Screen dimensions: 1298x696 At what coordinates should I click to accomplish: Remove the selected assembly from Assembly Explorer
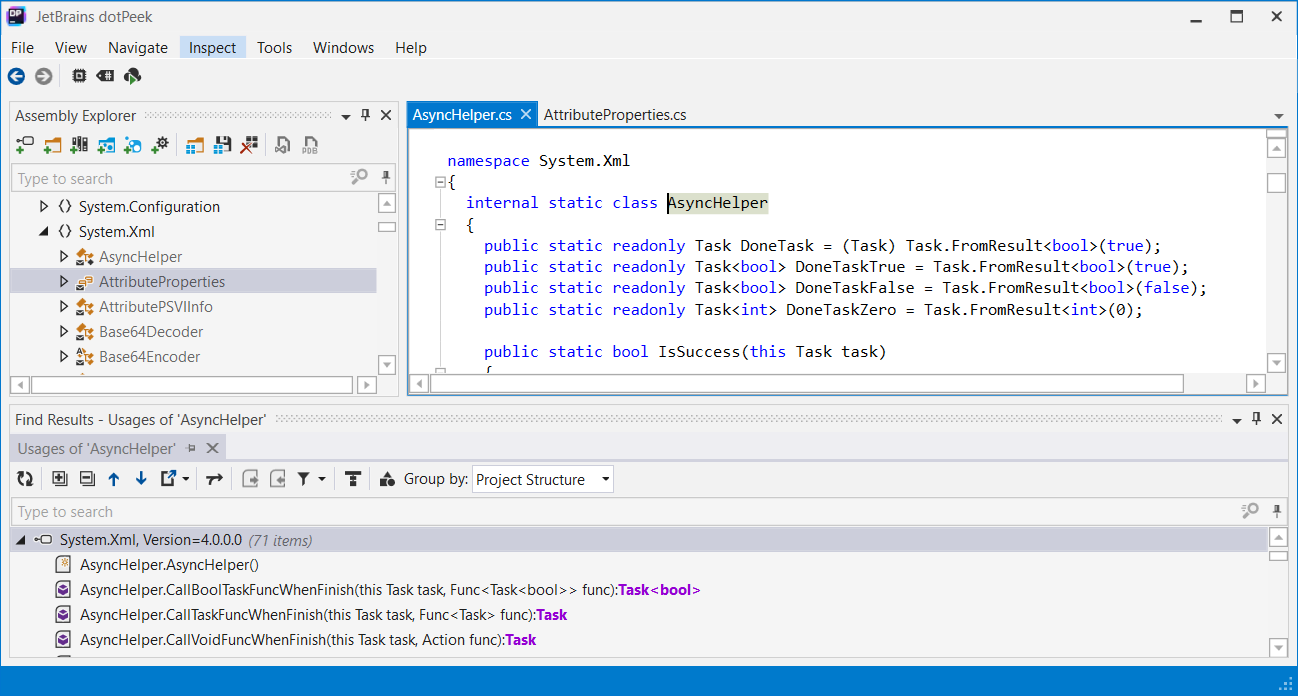[x=248, y=145]
